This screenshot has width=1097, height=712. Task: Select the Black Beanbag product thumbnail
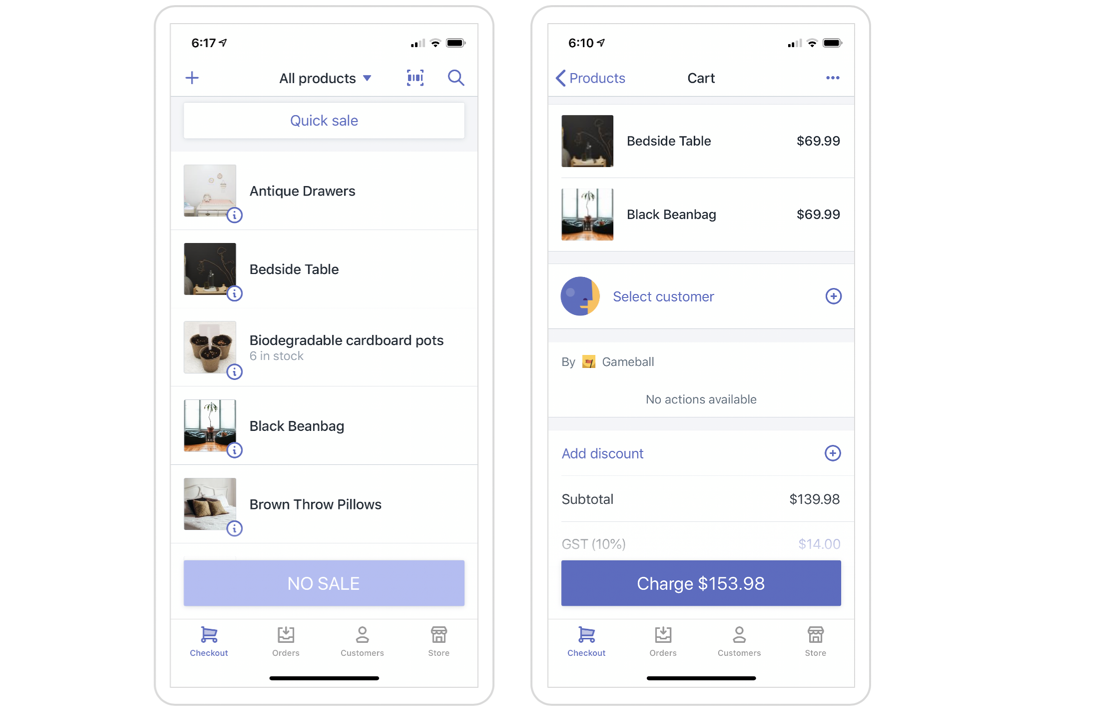click(x=210, y=425)
